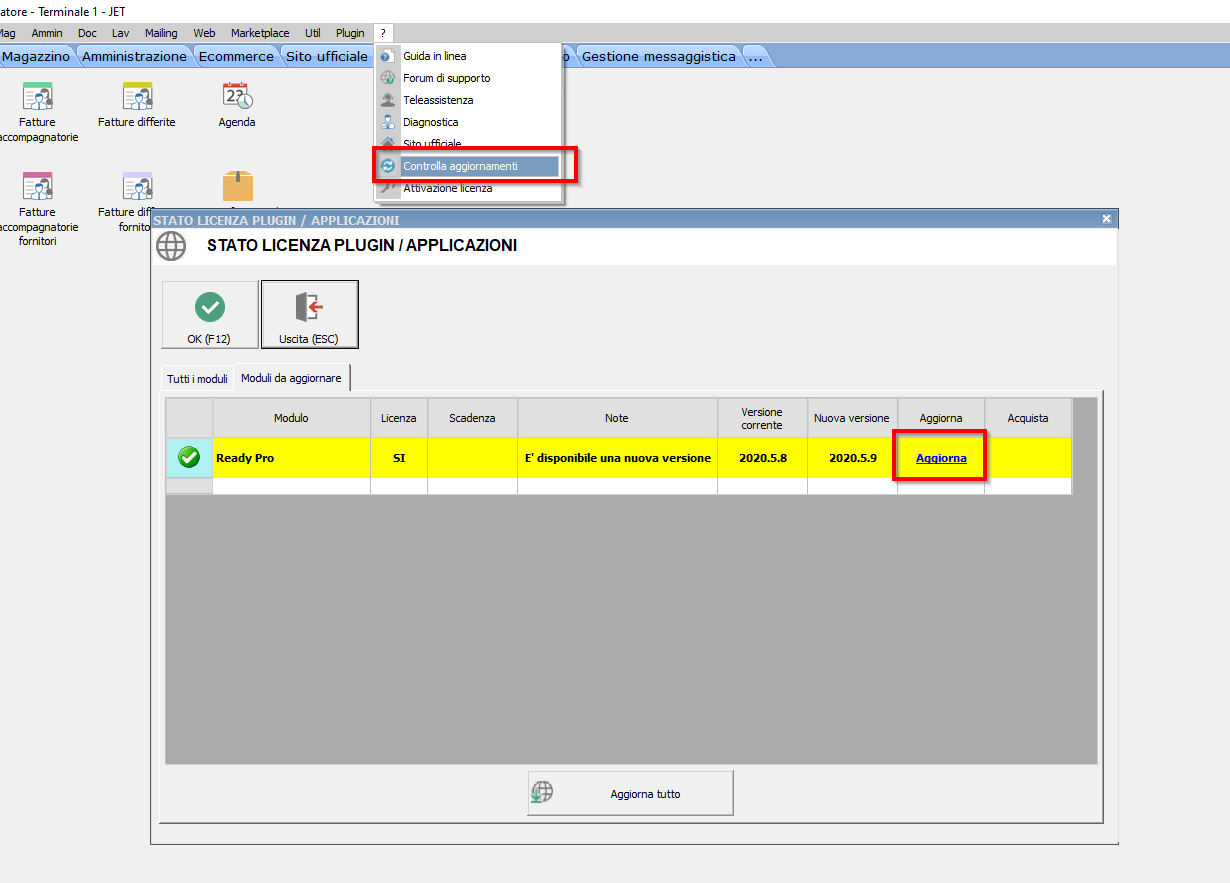1230x883 pixels.
Task: Confirm with the OK (F12) button
Action: click(209, 315)
